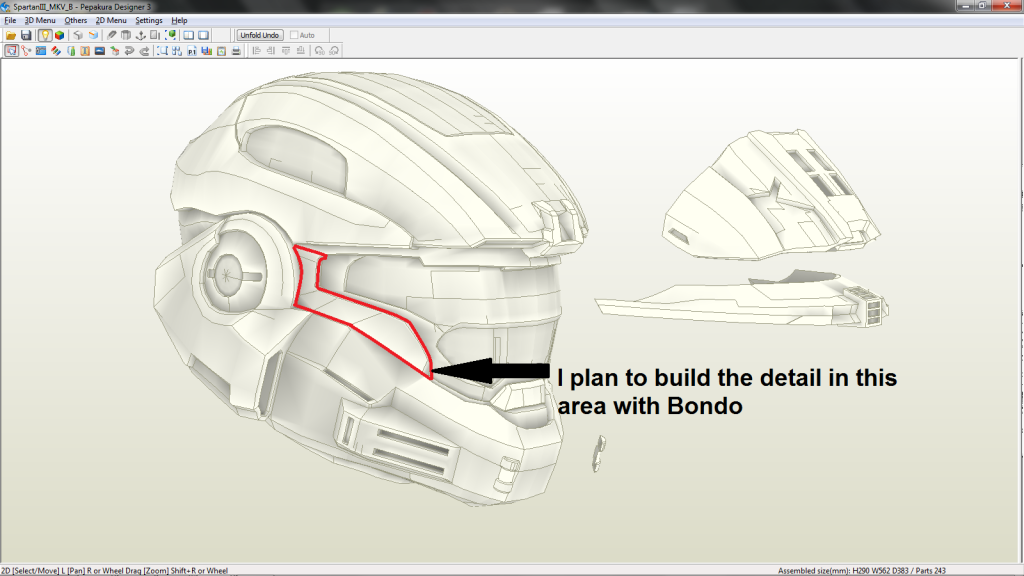Screen dimensions: 1024x576
Task: Click the redo arrow icon
Action: click(144, 51)
